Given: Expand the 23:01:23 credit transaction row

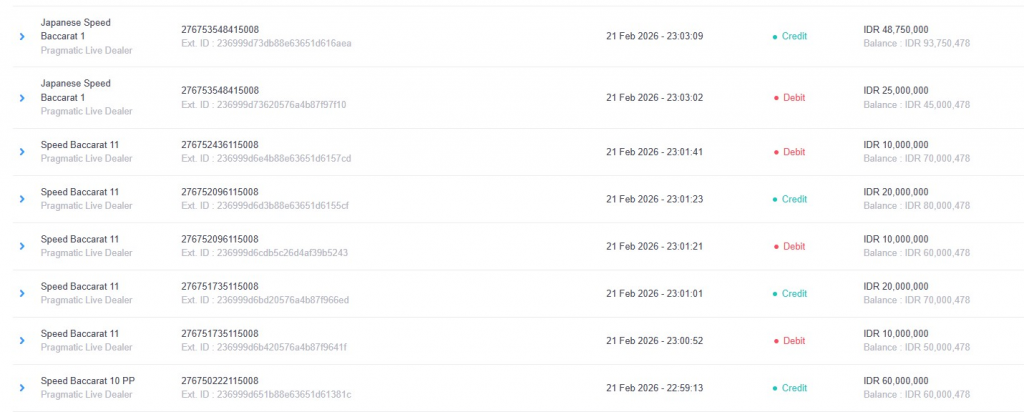Looking at the screenshot, I should point(21,199).
